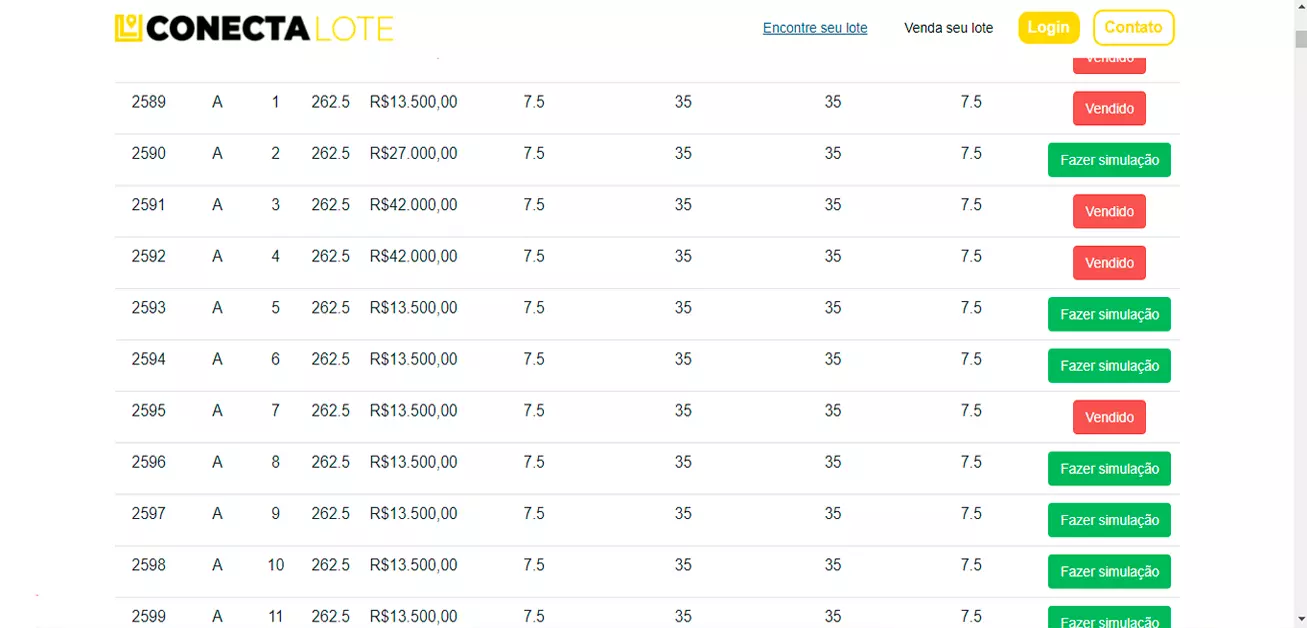
Task: Click block letter A in row 2594
Action: tap(217, 359)
